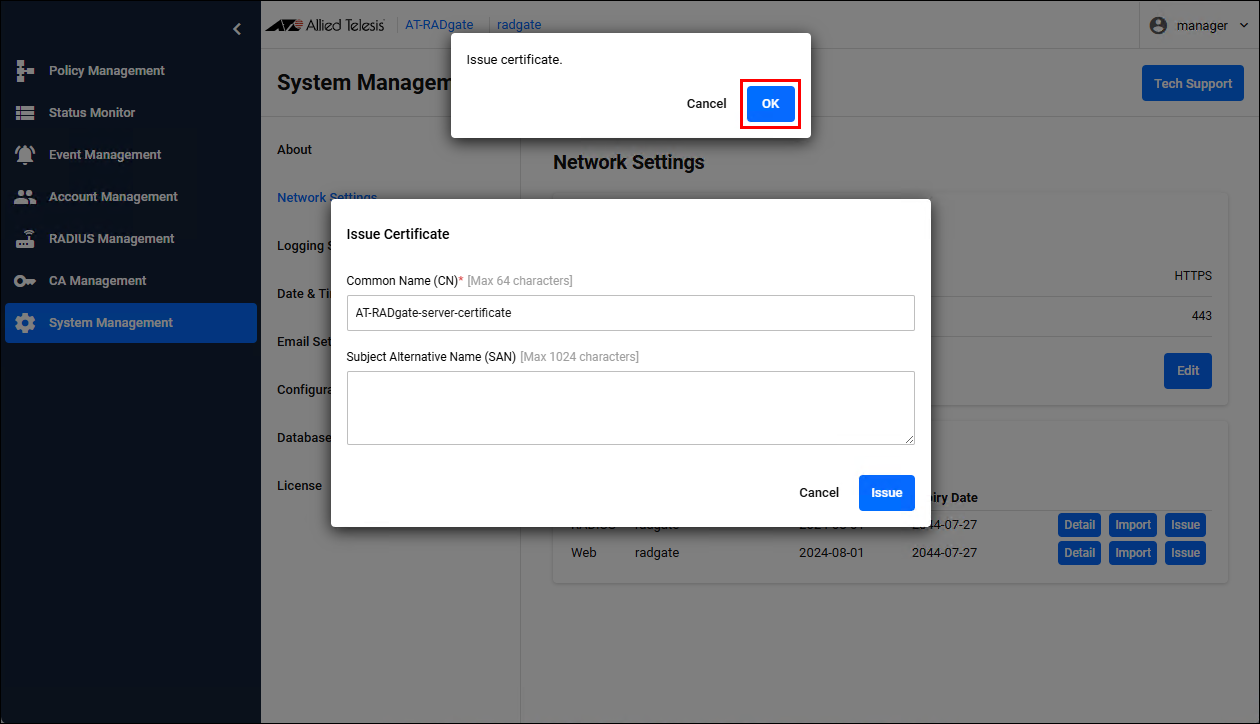Select System Management in the sidebar
This screenshot has width=1260, height=724.
(x=131, y=323)
